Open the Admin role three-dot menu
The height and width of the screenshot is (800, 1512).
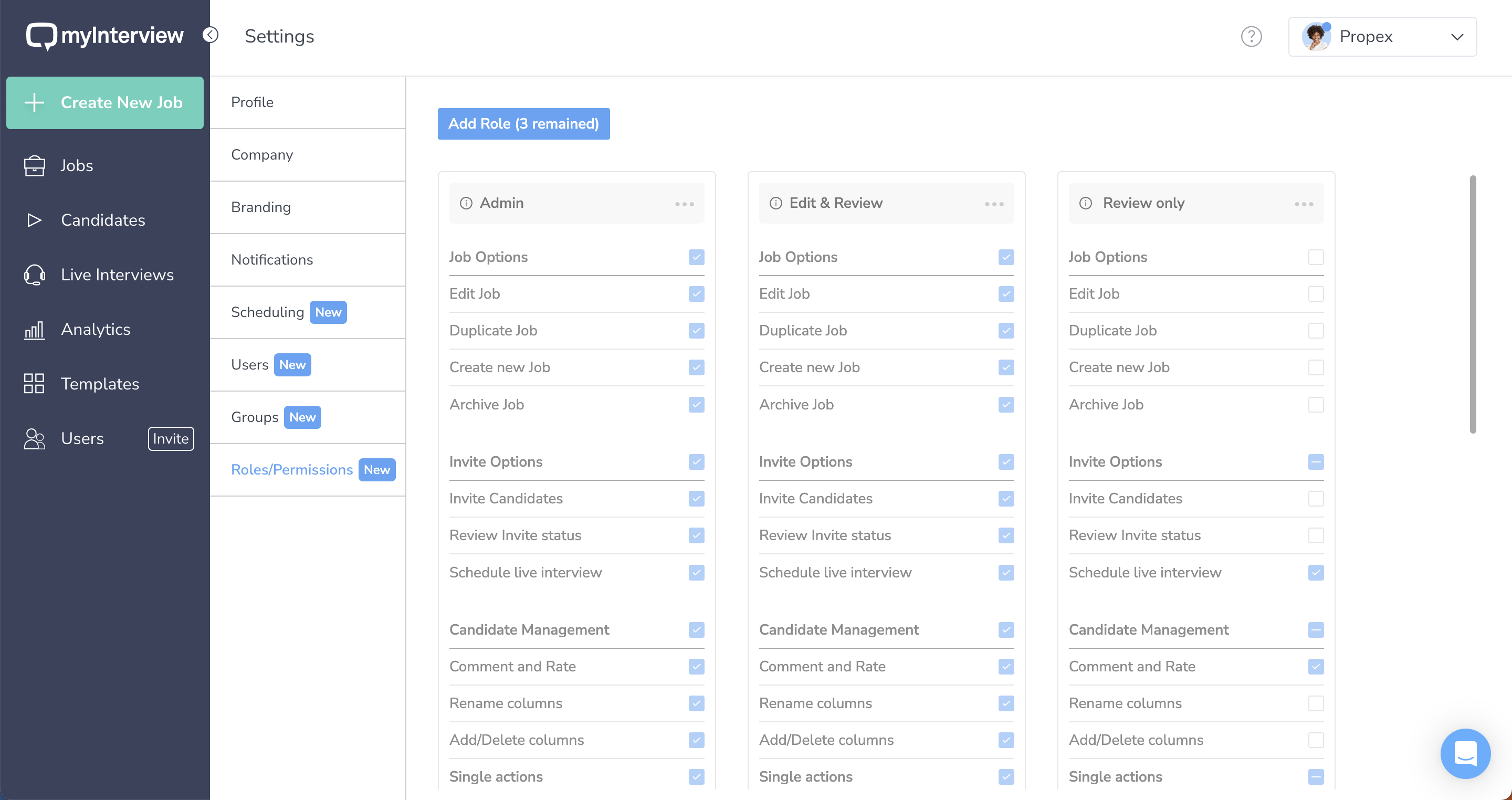(x=684, y=204)
